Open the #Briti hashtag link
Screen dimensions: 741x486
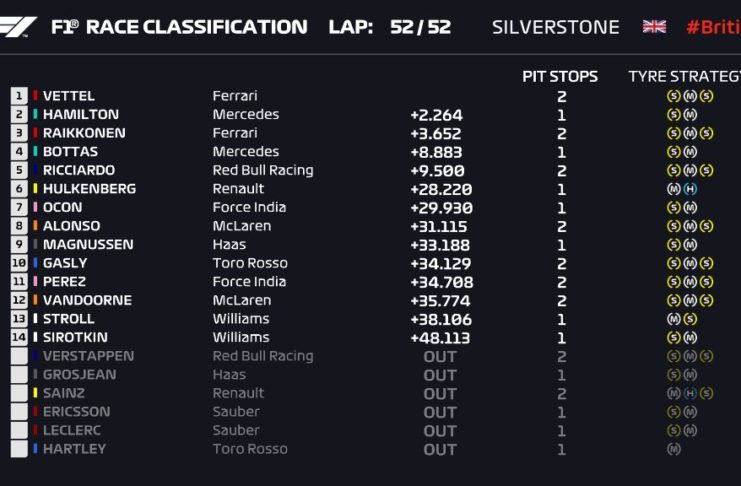[x=712, y=27]
